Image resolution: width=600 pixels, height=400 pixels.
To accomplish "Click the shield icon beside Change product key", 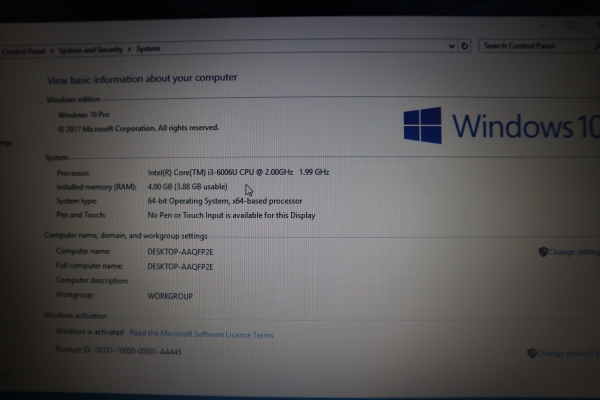I will point(532,353).
